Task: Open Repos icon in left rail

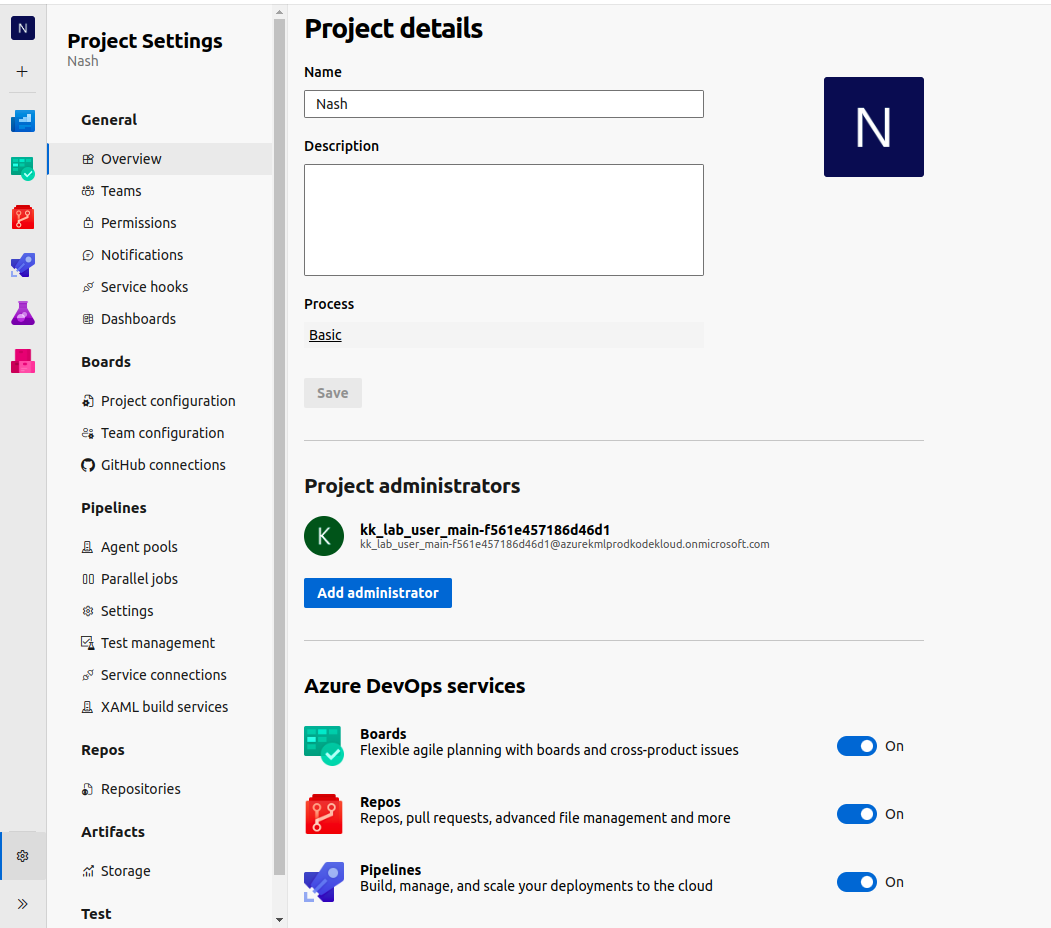Action: 22,217
